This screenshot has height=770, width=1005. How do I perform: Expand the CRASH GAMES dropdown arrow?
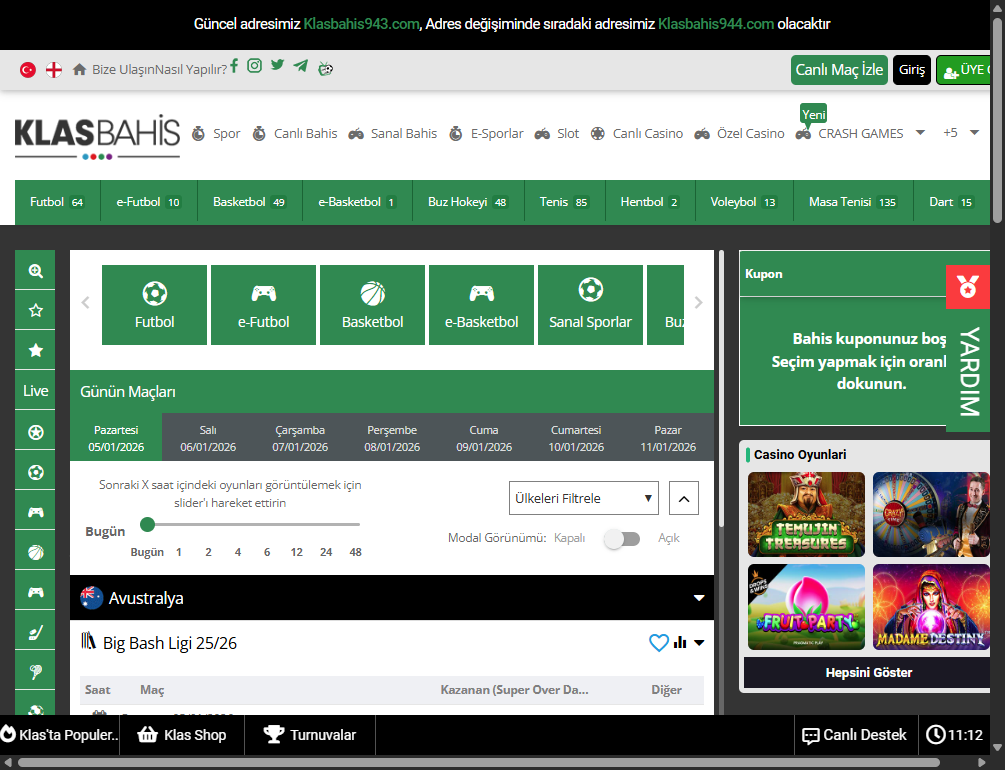tap(920, 133)
